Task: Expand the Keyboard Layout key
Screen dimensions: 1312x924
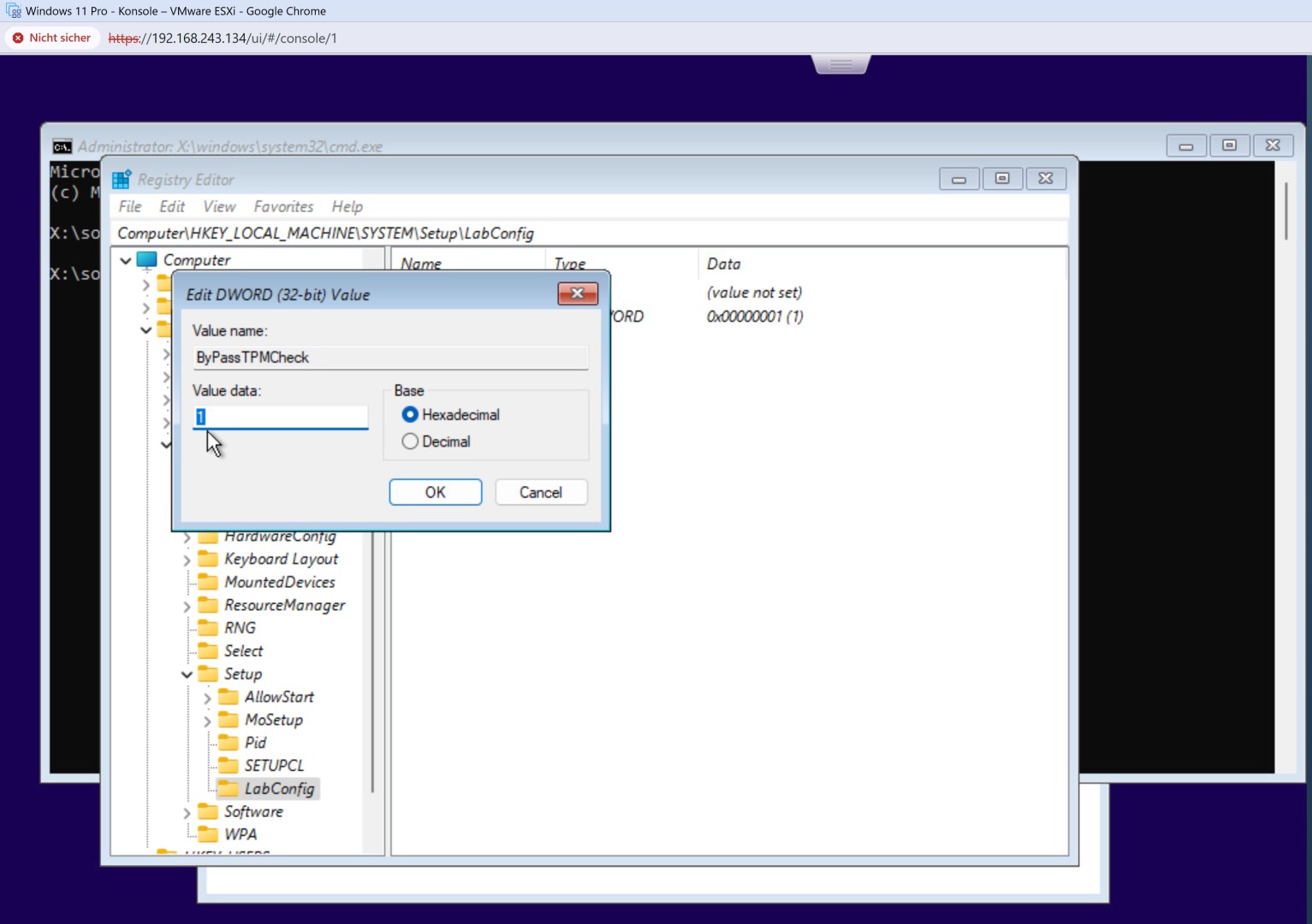Action: pyautogui.click(x=187, y=560)
